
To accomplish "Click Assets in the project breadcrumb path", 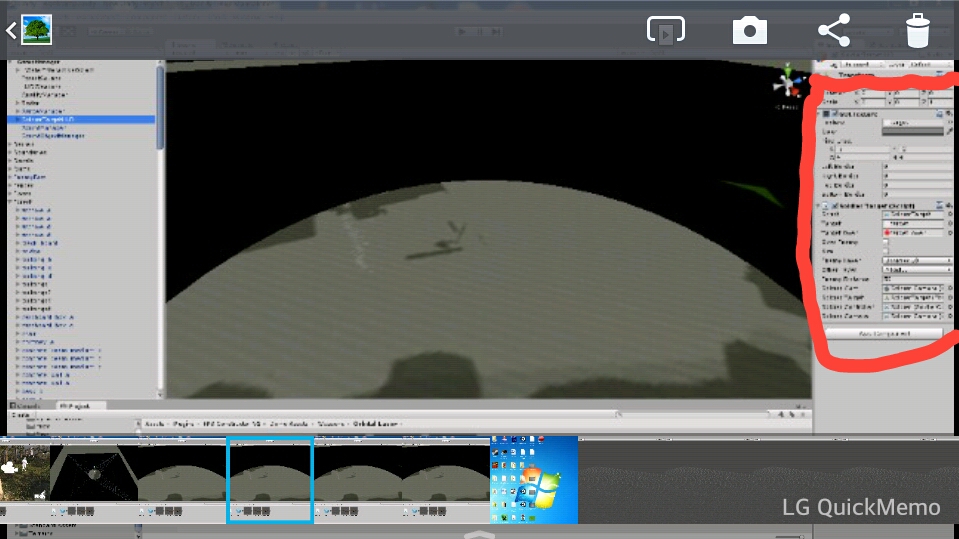I will pos(155,423).
